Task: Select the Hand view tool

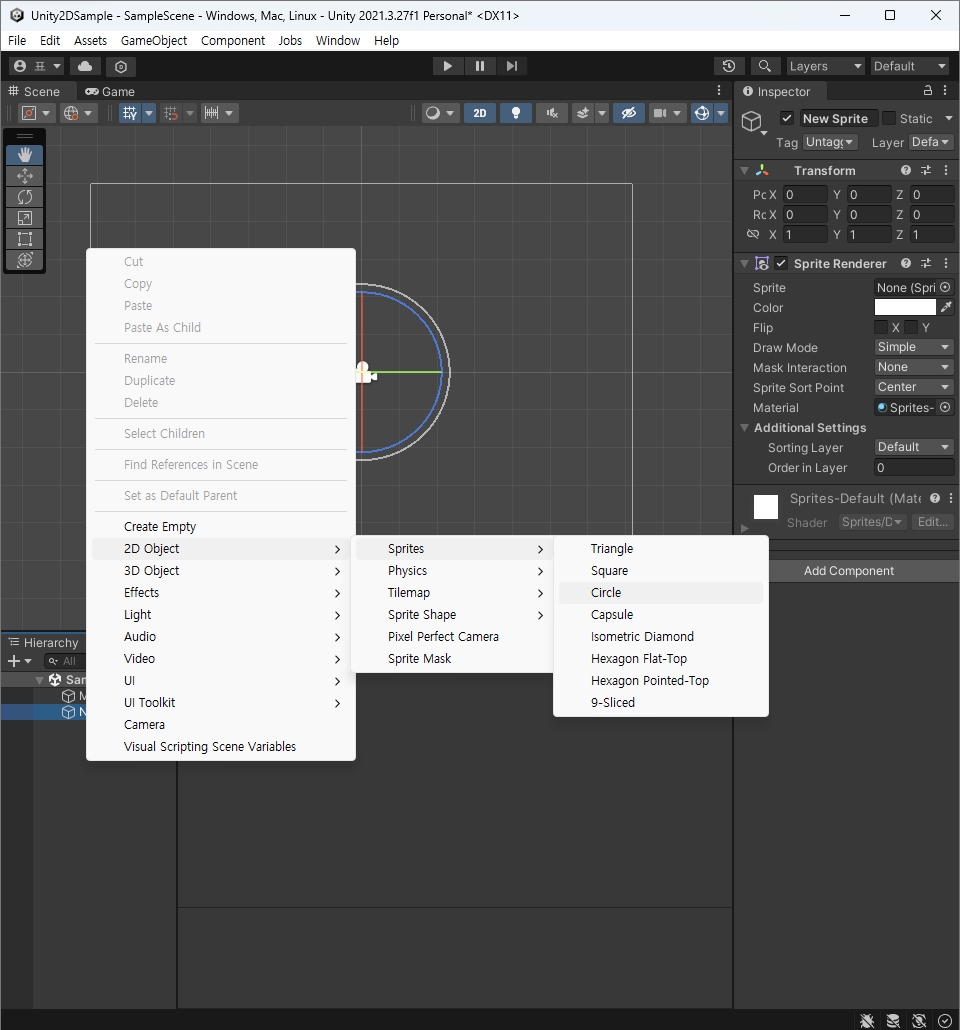Action: tap(25, 155)
